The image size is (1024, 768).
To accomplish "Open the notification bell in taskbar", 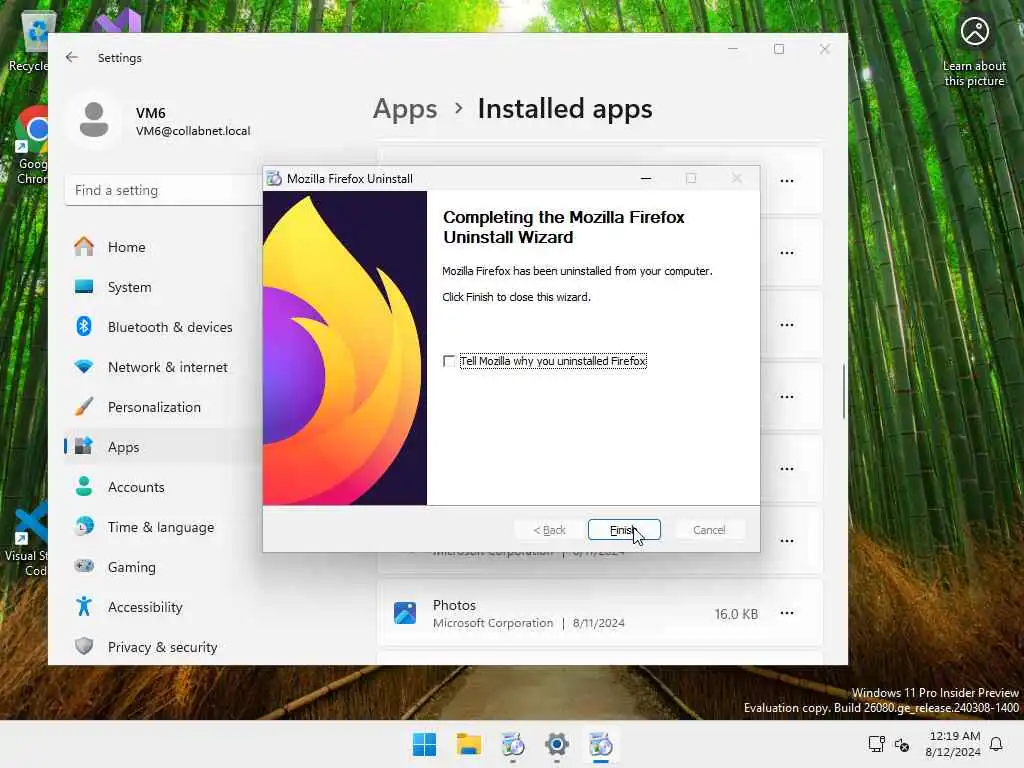I will (997, 744).
